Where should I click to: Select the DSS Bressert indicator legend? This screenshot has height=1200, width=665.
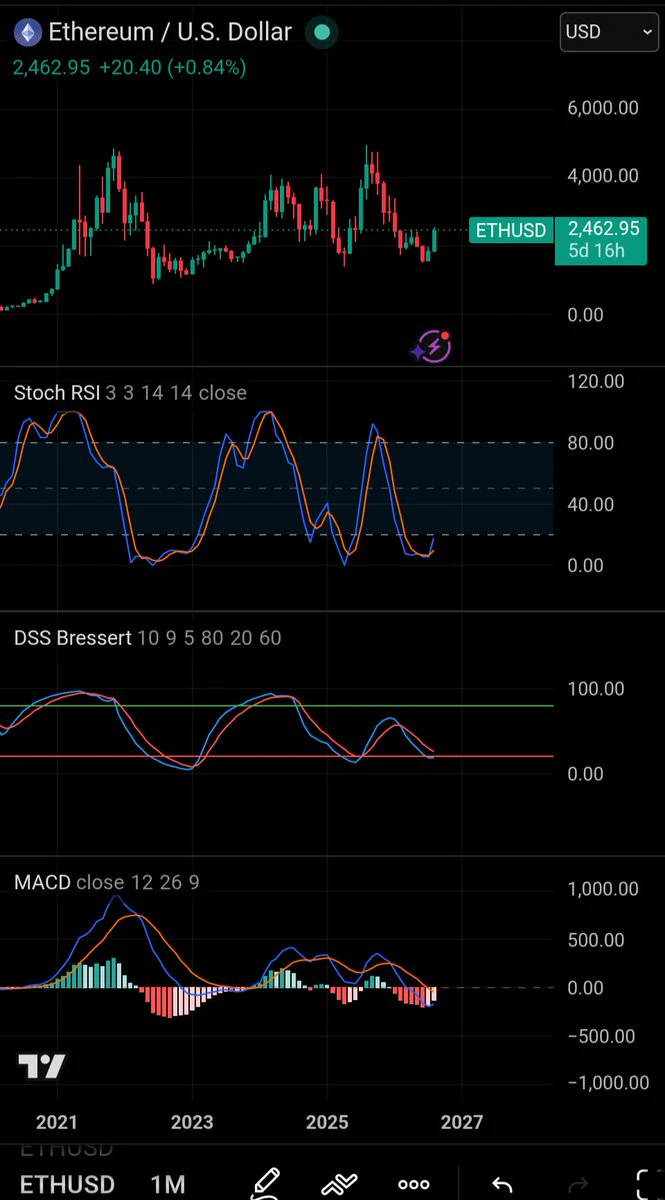coord(148,638)
